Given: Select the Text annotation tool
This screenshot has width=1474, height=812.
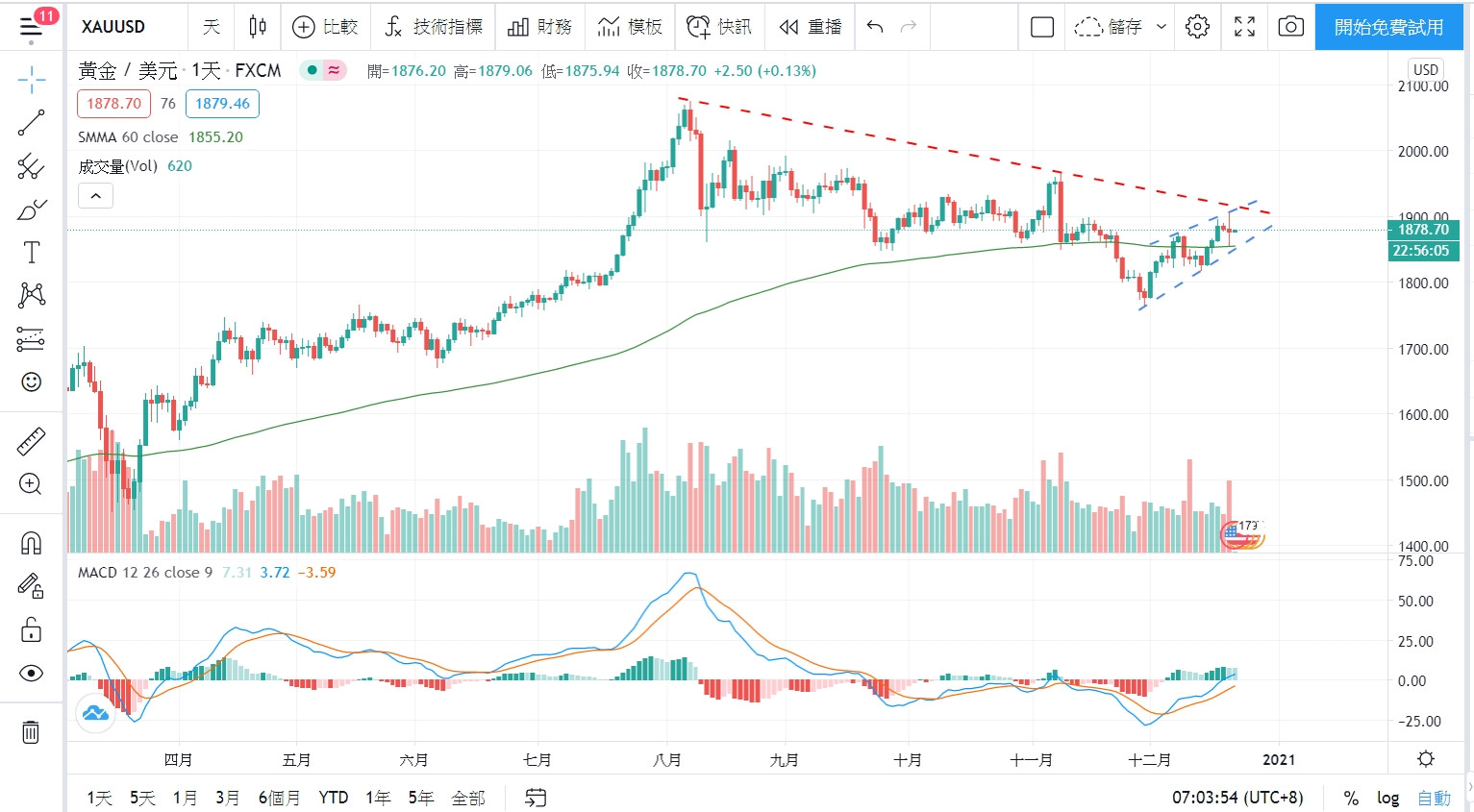Looking at the screenshot, I should click(31, 253).
